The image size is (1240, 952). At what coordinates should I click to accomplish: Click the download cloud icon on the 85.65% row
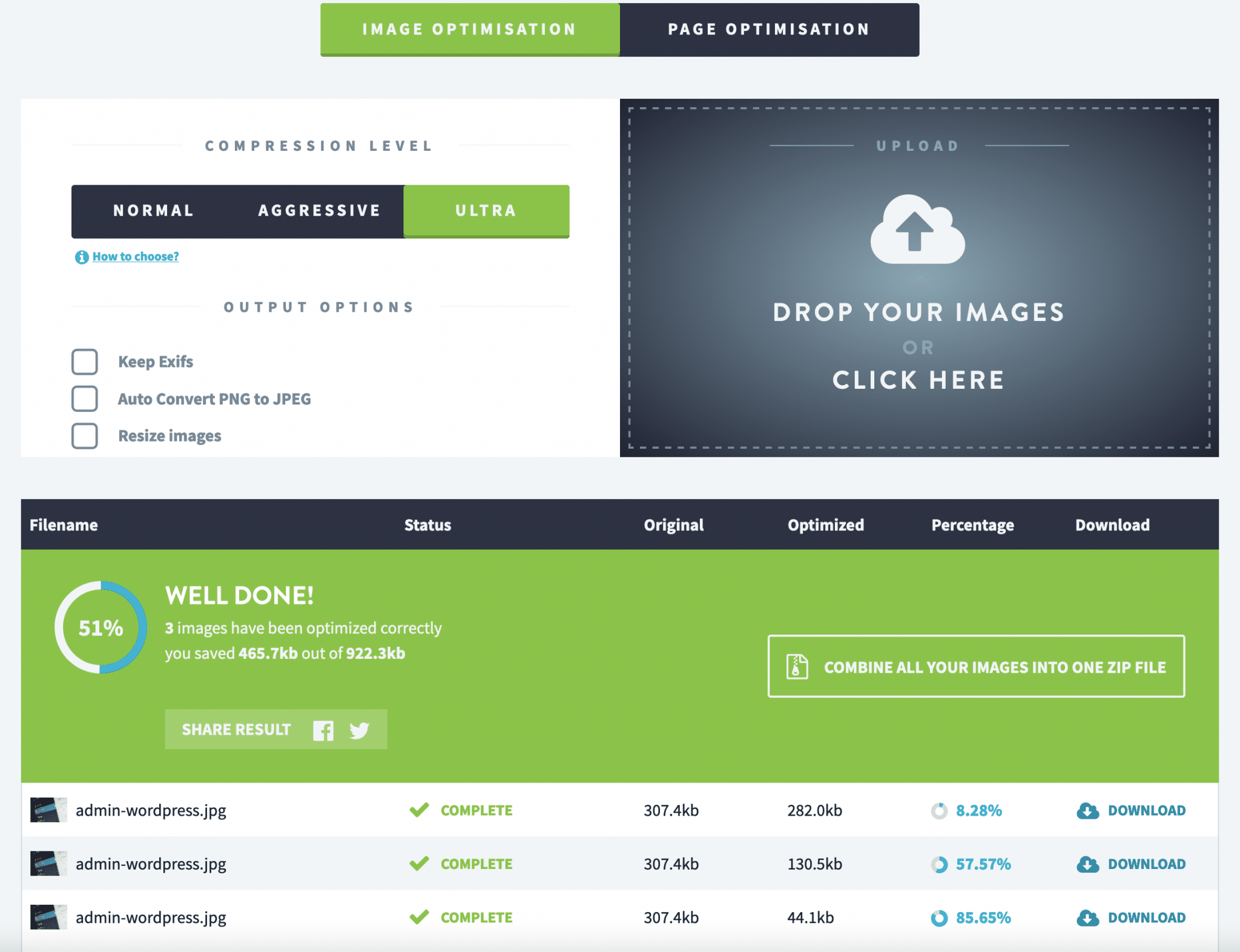(1088, 917)
